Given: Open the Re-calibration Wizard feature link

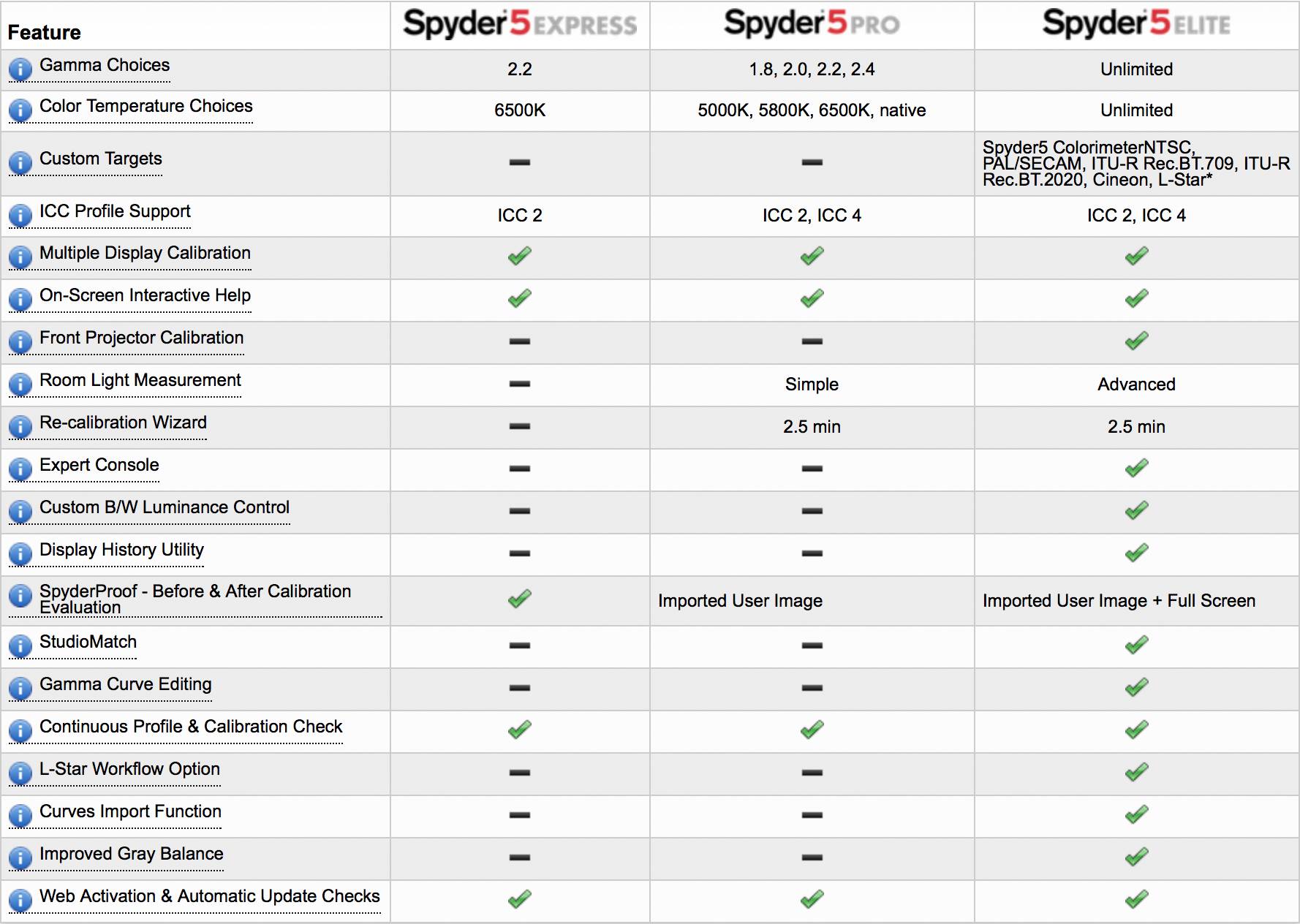Looking at the screenshot, I should coord(123,423).
